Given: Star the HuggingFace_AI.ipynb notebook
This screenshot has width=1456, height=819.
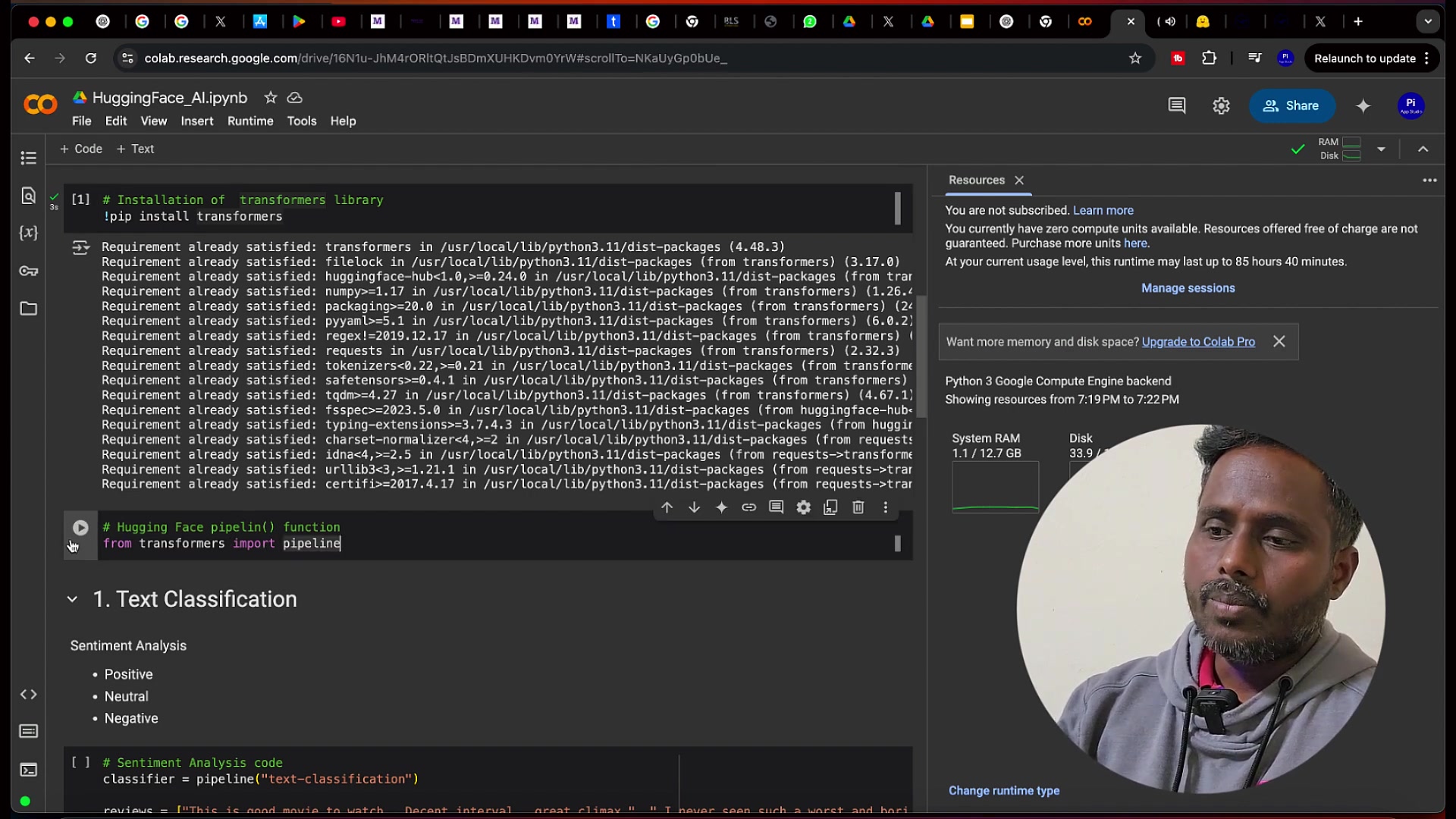Looking at the screenshot, I should click(x=270, y=97).
